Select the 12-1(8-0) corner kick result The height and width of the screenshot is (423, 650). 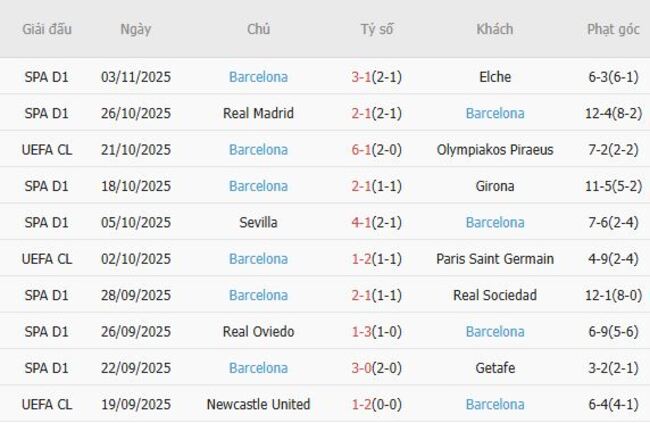tap(613, 295)
